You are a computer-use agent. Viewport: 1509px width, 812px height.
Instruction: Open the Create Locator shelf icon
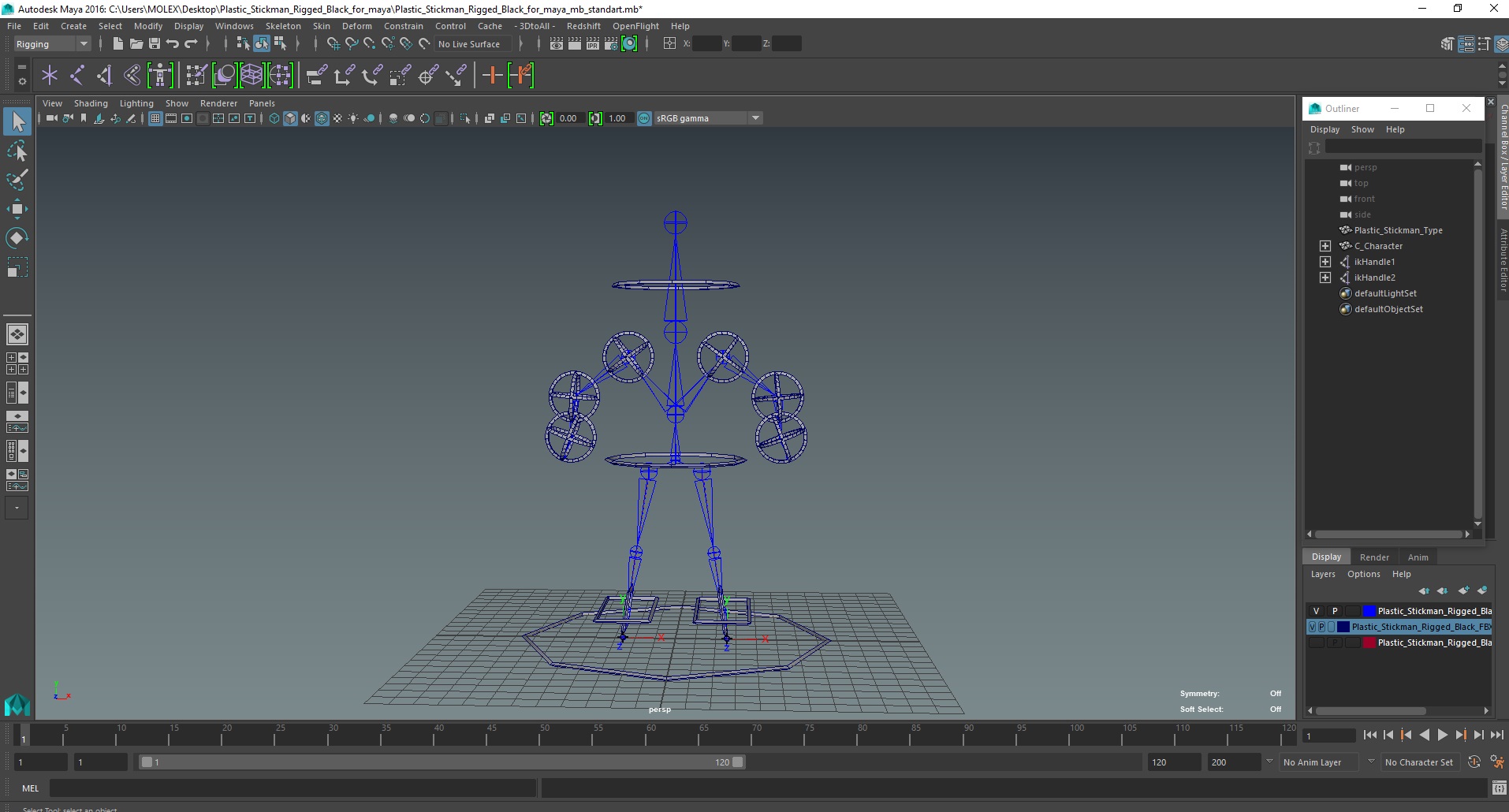pyautogui.click(x=50, y=76)
